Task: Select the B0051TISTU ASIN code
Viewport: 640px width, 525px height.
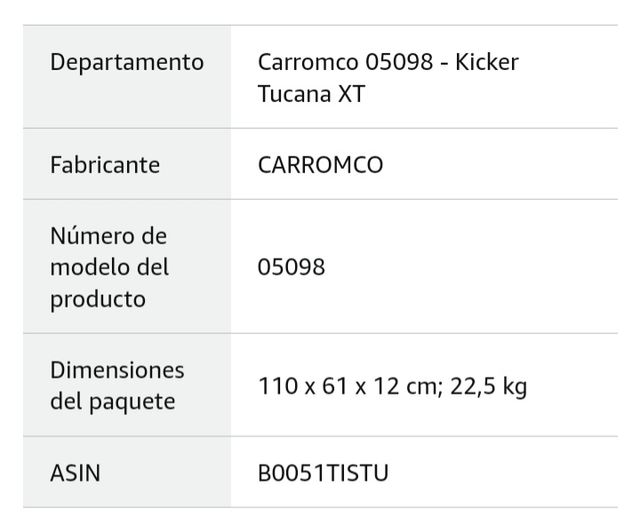Action: (323, 472)
